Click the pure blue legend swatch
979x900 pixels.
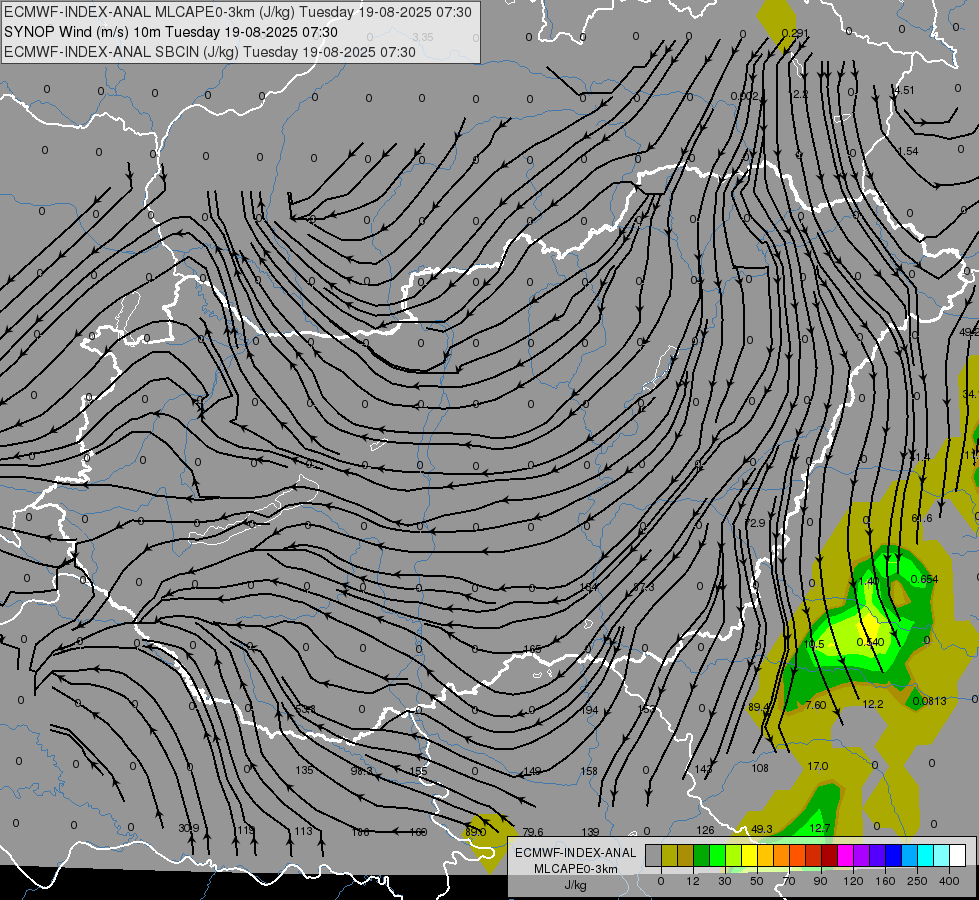pos(893,855)
